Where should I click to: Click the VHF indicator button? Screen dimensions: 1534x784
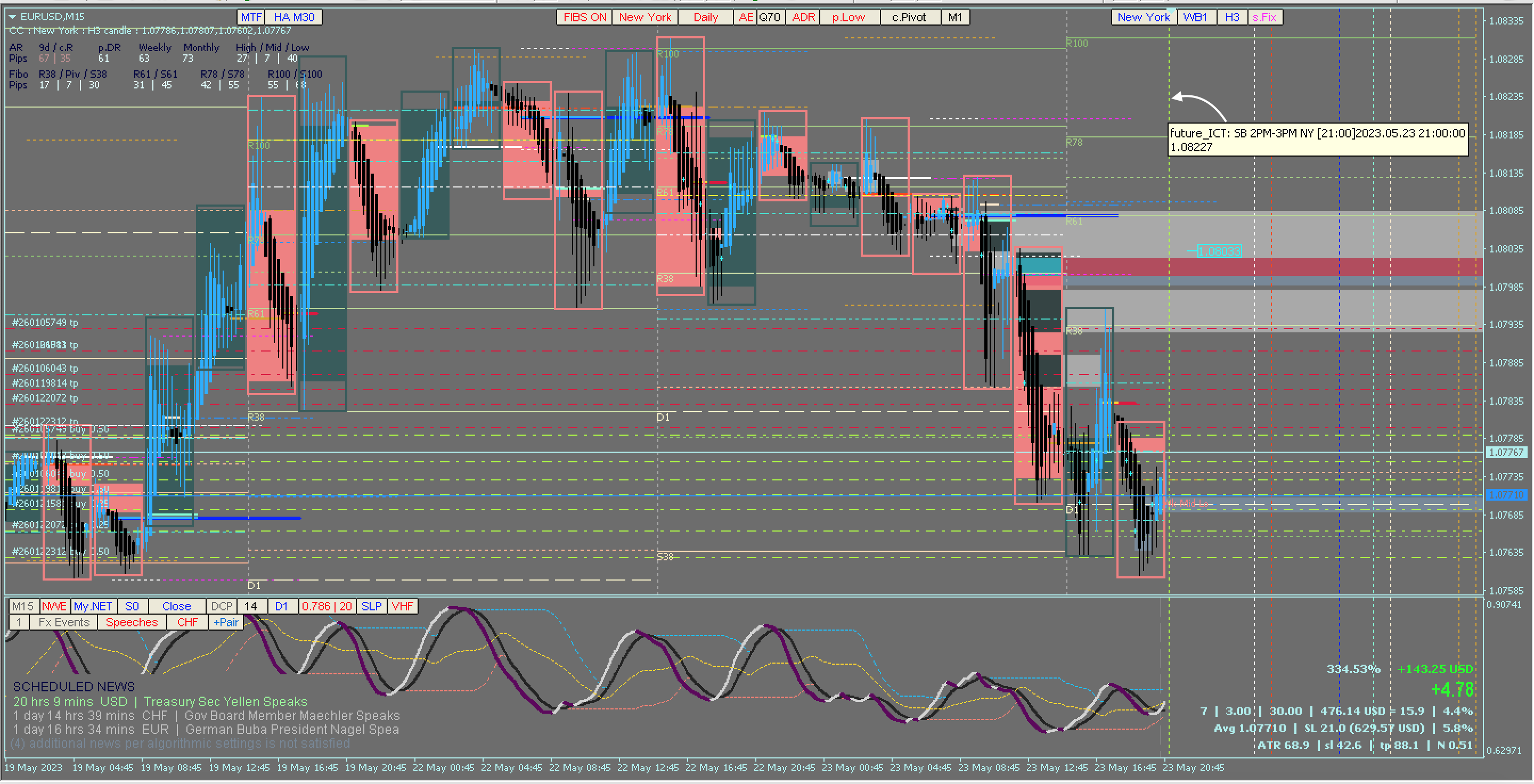402,606
